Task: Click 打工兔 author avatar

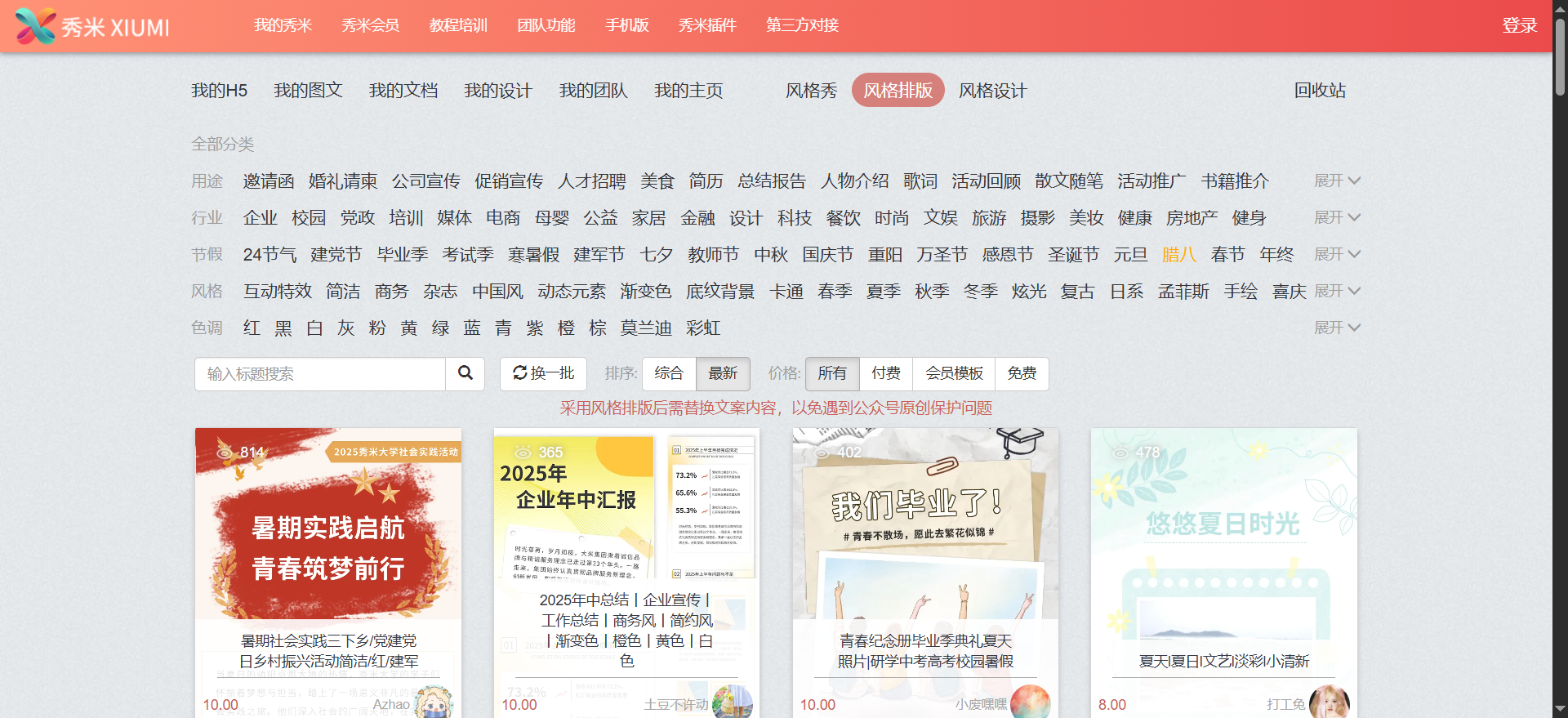Action: (1329, 703)
